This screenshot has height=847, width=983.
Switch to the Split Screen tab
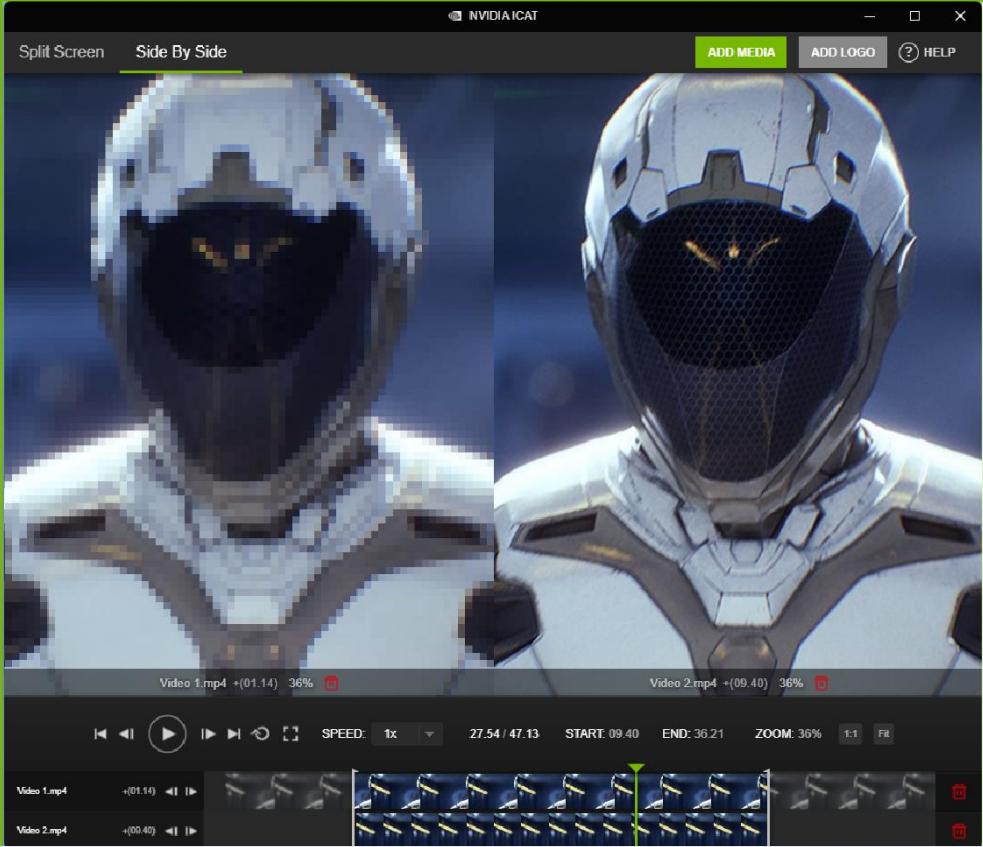[x=61, y=52]
